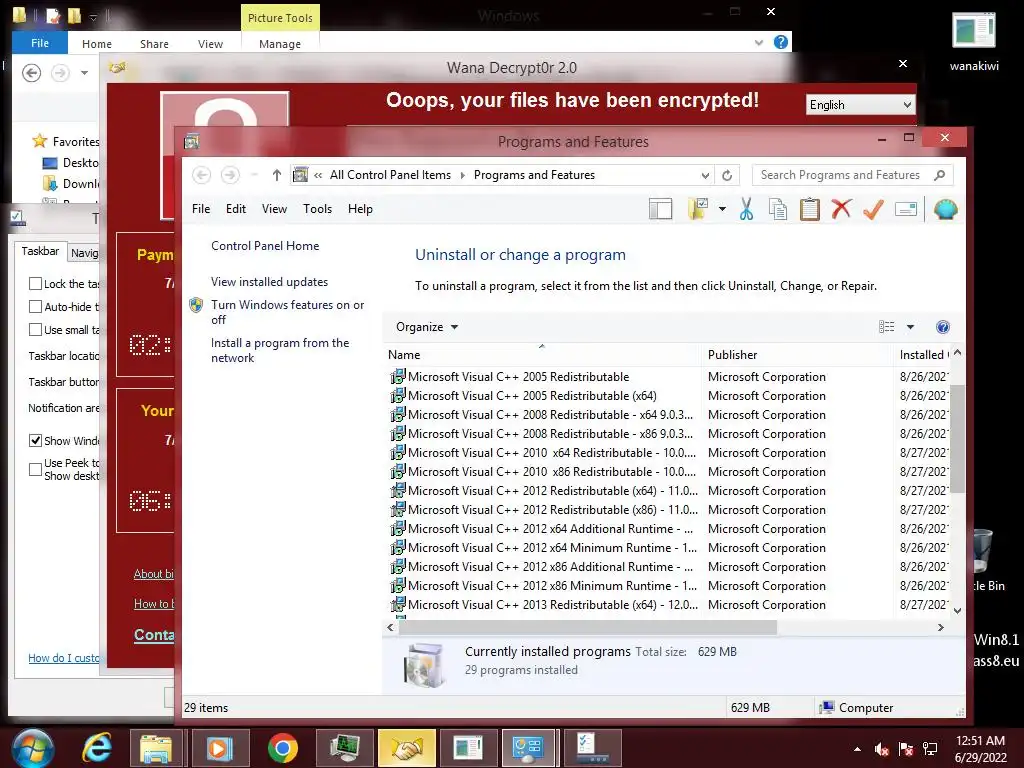Screen dimensions: 1024x768
Task: Open the File menu in Programs and Features
Action: pos(201,209)
